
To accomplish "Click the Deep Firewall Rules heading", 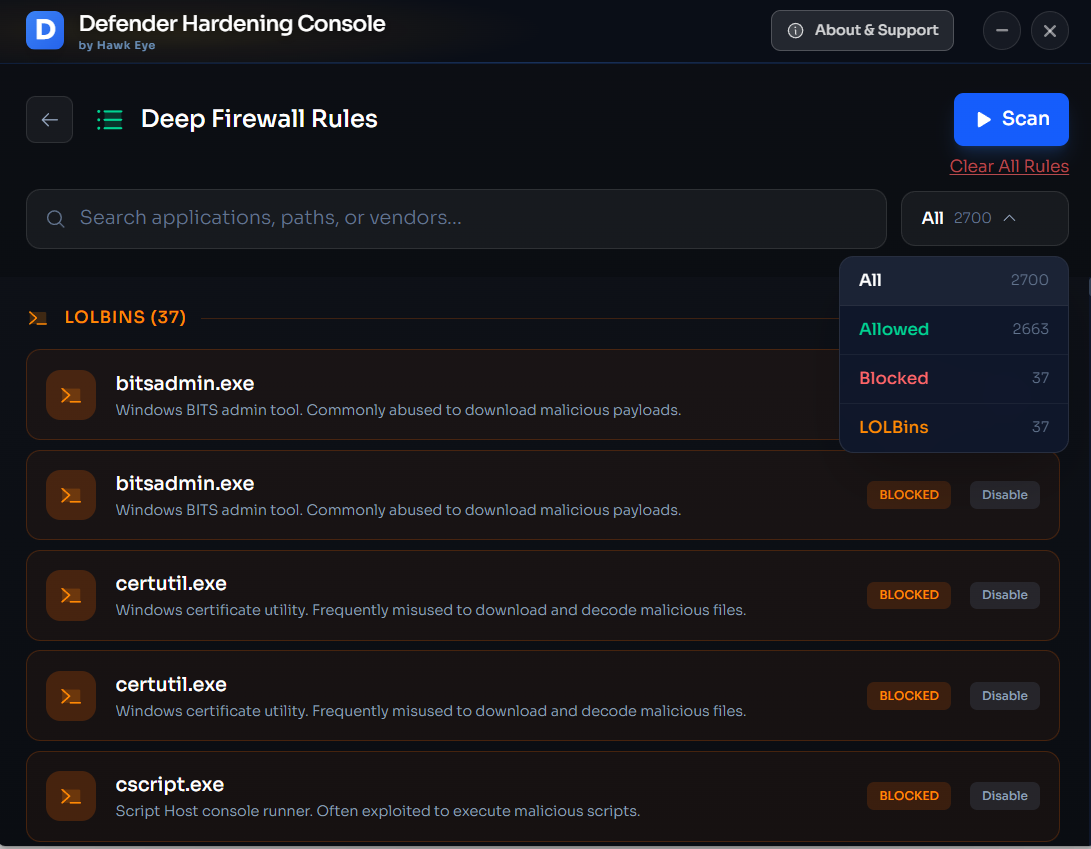I will 259,119.
